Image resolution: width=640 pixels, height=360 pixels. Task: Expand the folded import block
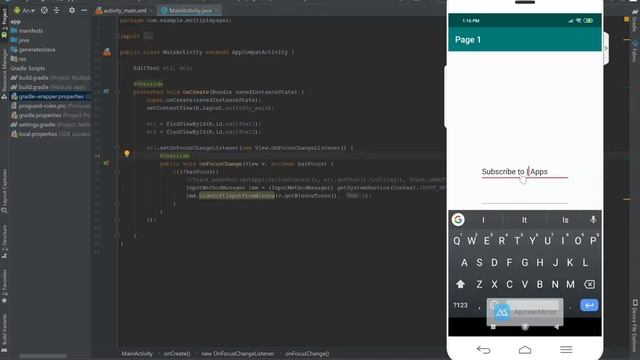148,36
